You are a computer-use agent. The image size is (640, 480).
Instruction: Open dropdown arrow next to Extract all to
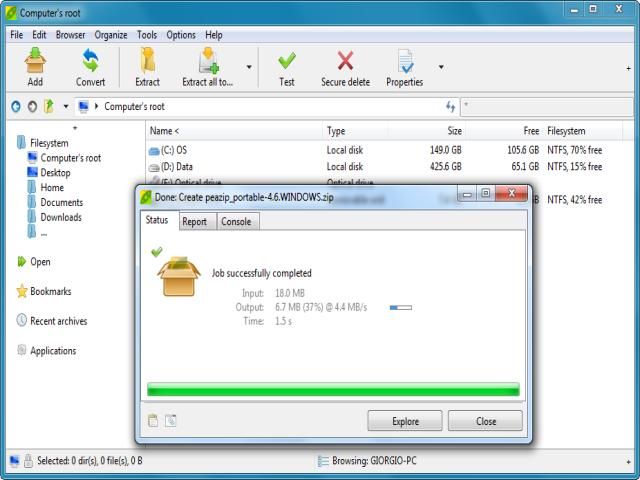click(x=249, y=68)
